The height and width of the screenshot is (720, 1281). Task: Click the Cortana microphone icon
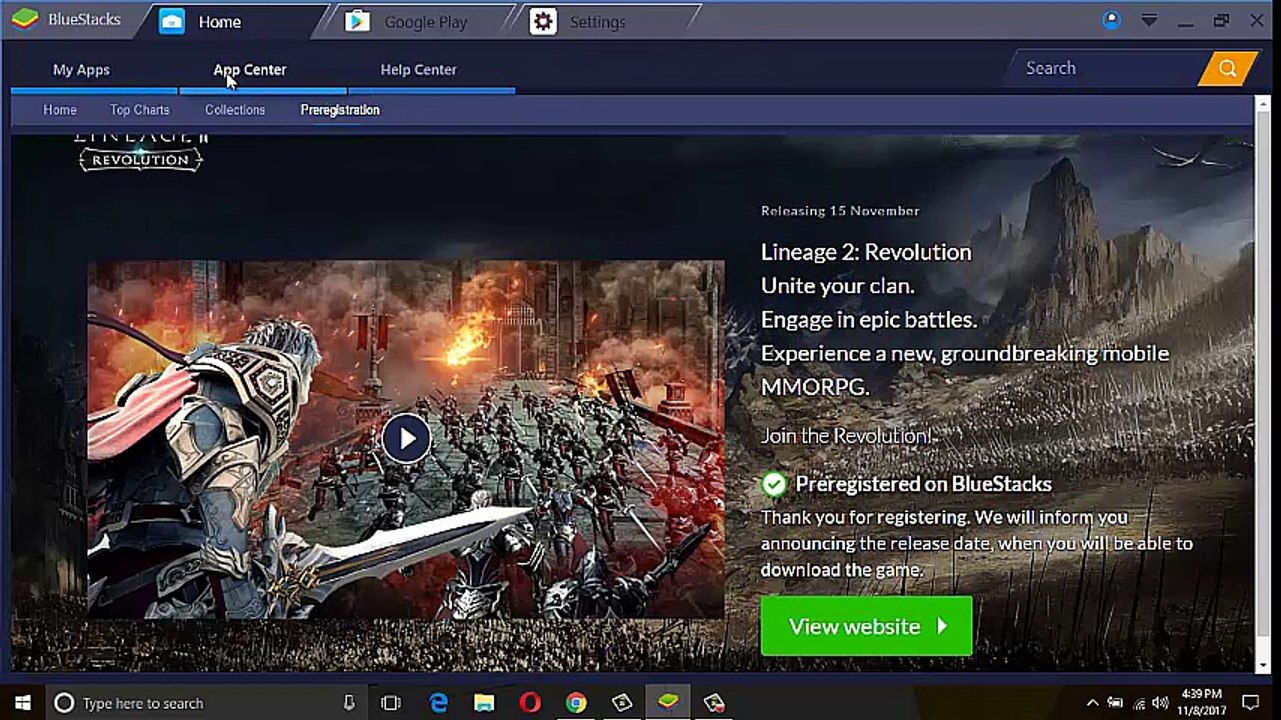(x=348, y=703)
